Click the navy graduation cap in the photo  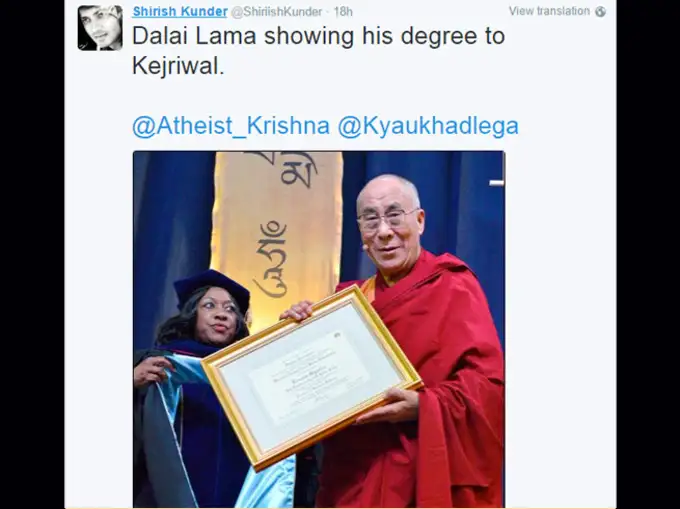click(212, 288)
